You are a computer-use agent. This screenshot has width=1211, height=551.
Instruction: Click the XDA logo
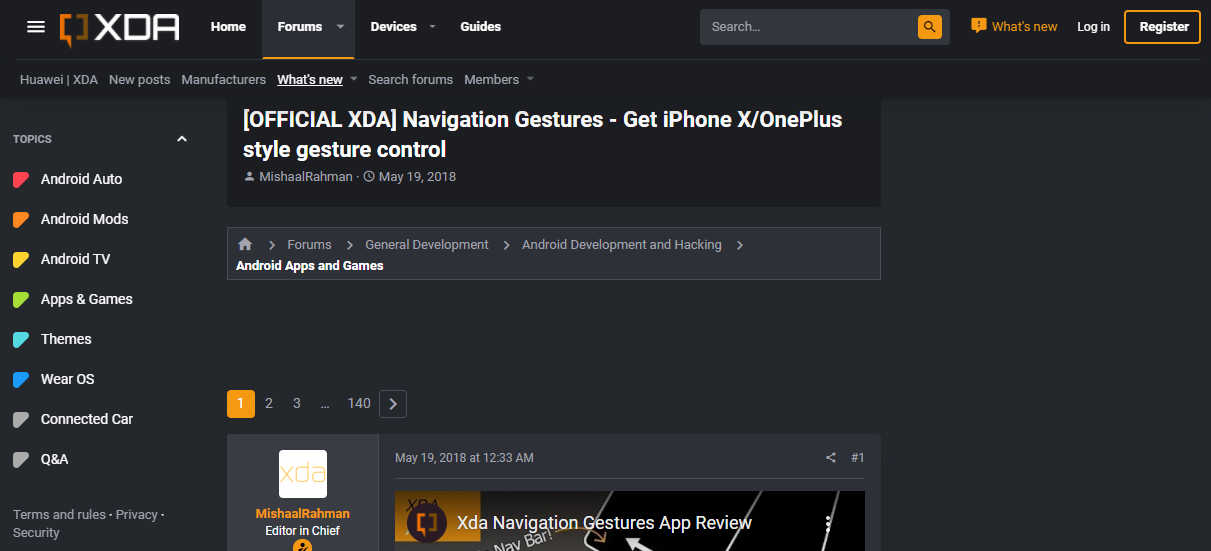pyautogui.click(x=120, y=27)
